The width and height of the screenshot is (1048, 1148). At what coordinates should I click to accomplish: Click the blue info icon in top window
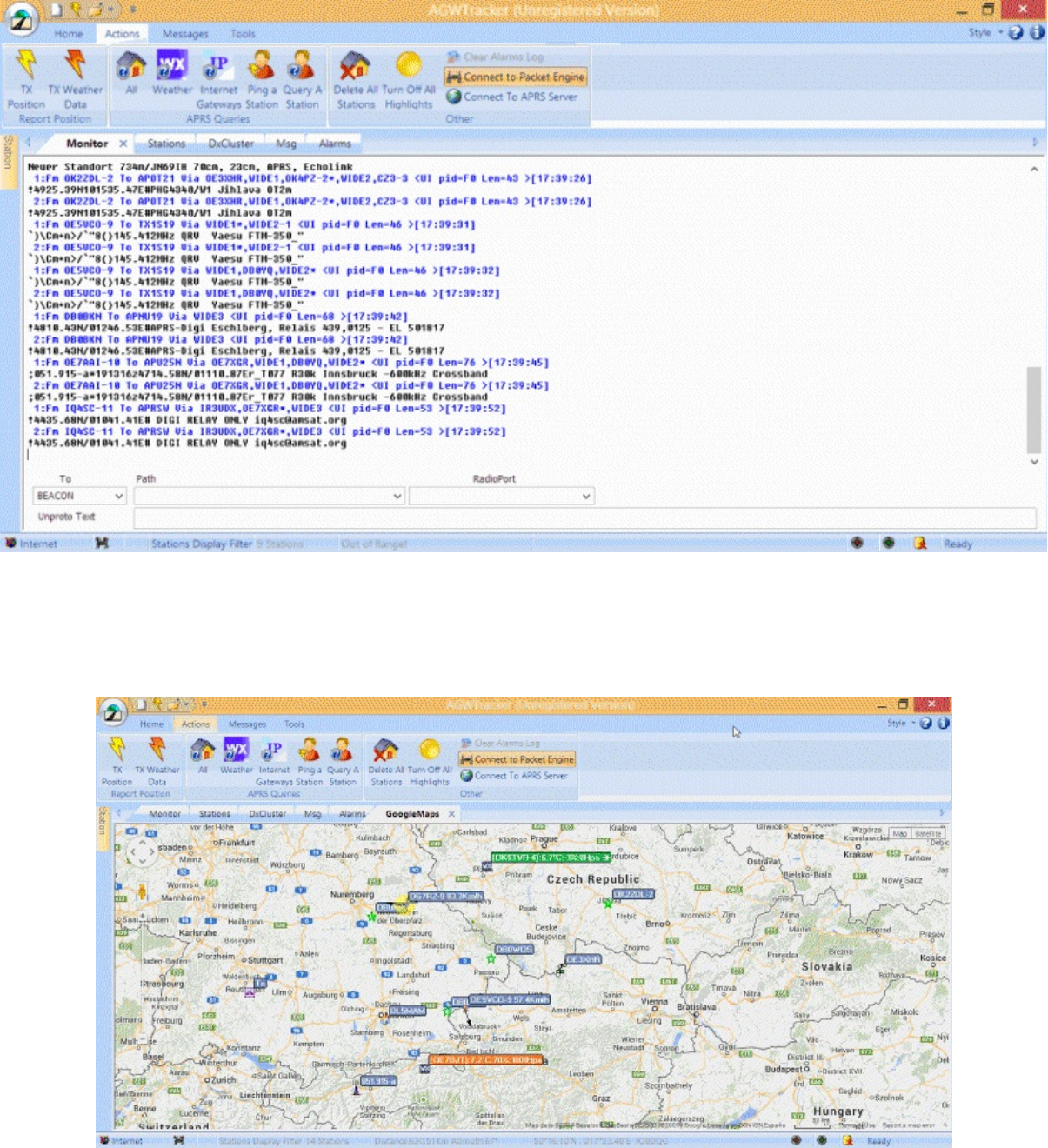(1037, 32)
